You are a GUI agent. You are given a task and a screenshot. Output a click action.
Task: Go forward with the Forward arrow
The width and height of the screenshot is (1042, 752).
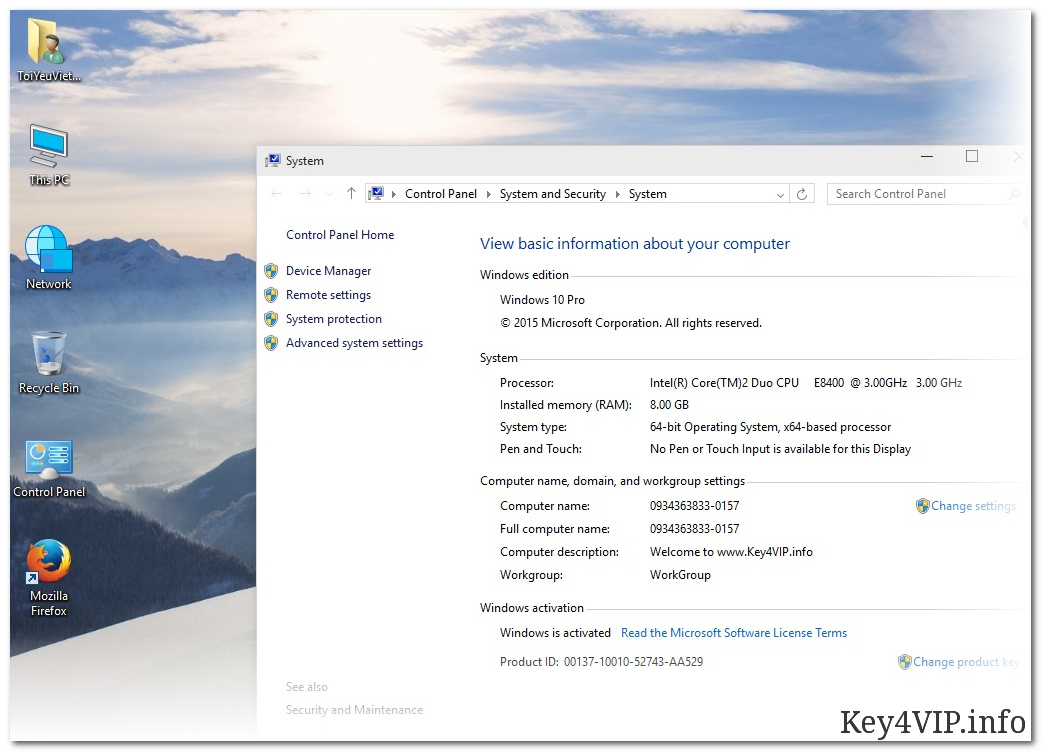click(x=305, y=193)
